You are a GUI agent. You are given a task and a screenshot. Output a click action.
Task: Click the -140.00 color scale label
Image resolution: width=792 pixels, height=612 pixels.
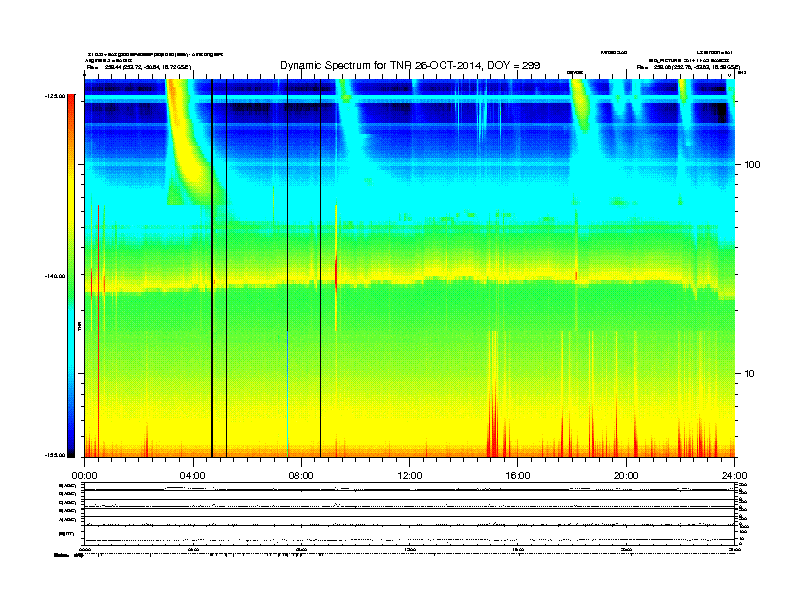click(56, 276)
